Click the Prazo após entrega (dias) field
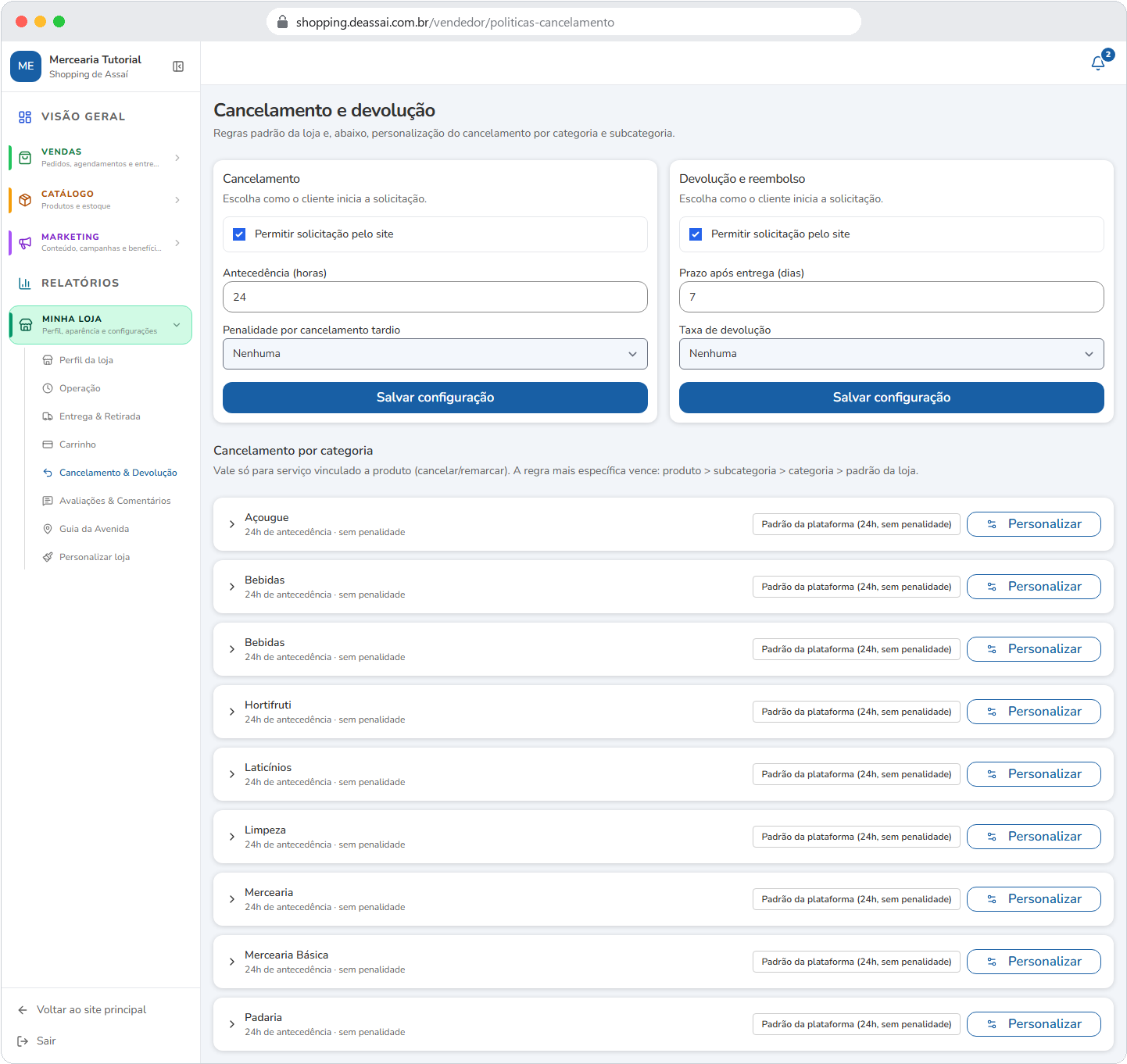This screenshot has width=1127, height=1064. click(x=892, y=297)
